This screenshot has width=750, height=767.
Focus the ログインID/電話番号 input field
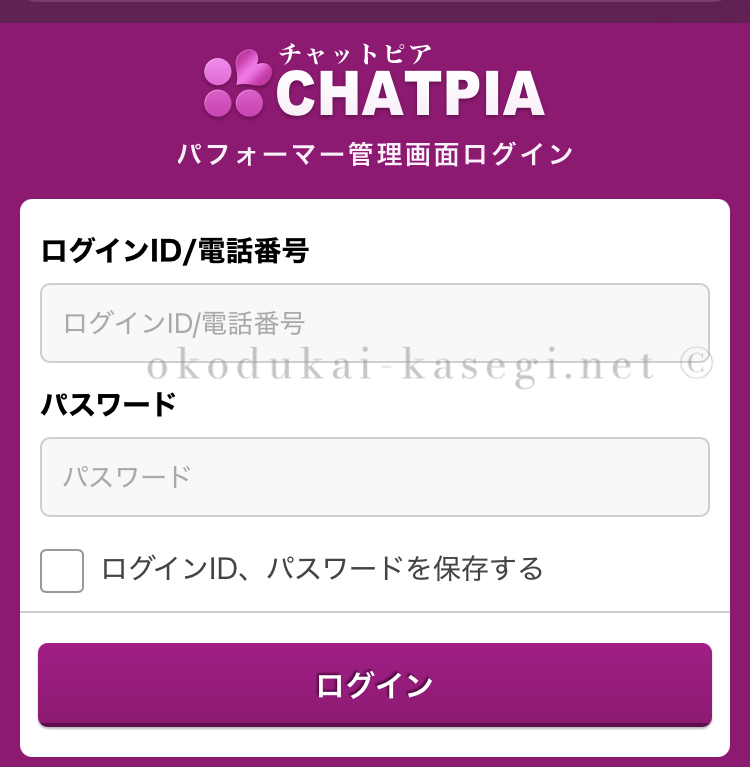point(375,323)
